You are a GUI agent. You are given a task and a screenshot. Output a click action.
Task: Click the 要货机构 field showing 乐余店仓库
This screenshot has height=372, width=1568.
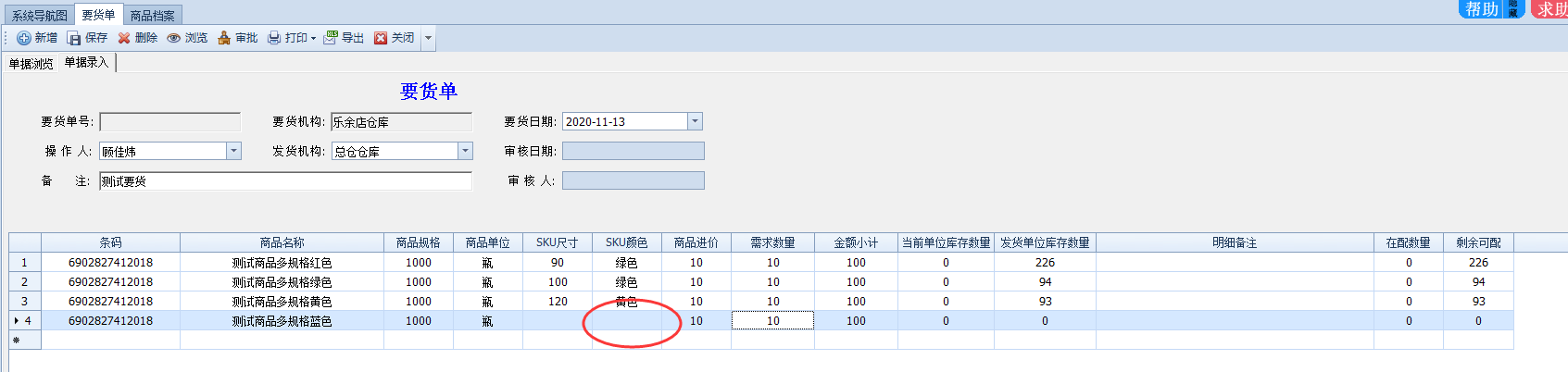[x=401, y=121]
